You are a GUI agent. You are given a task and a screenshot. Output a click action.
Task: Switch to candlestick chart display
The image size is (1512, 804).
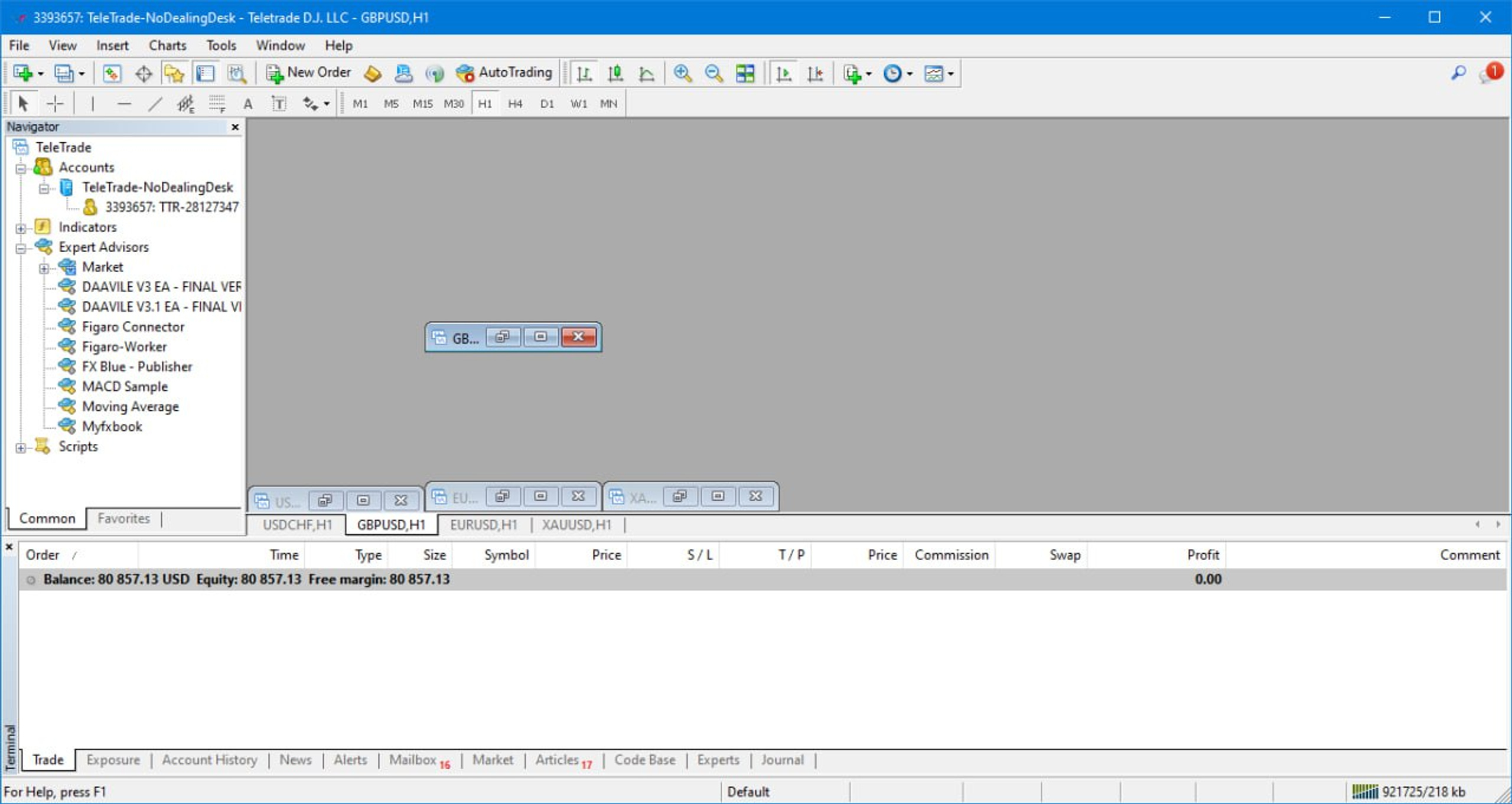click(615, 73)
